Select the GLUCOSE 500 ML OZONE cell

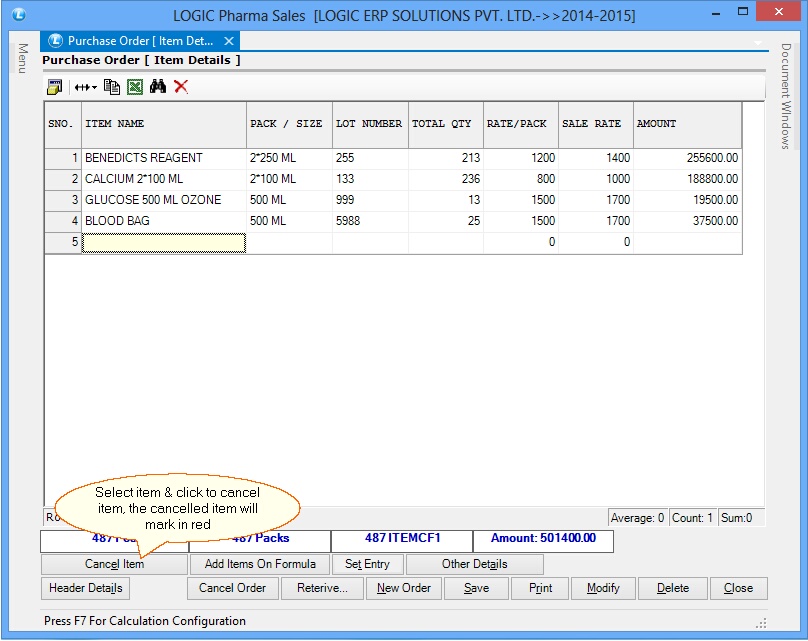[164, 200]
